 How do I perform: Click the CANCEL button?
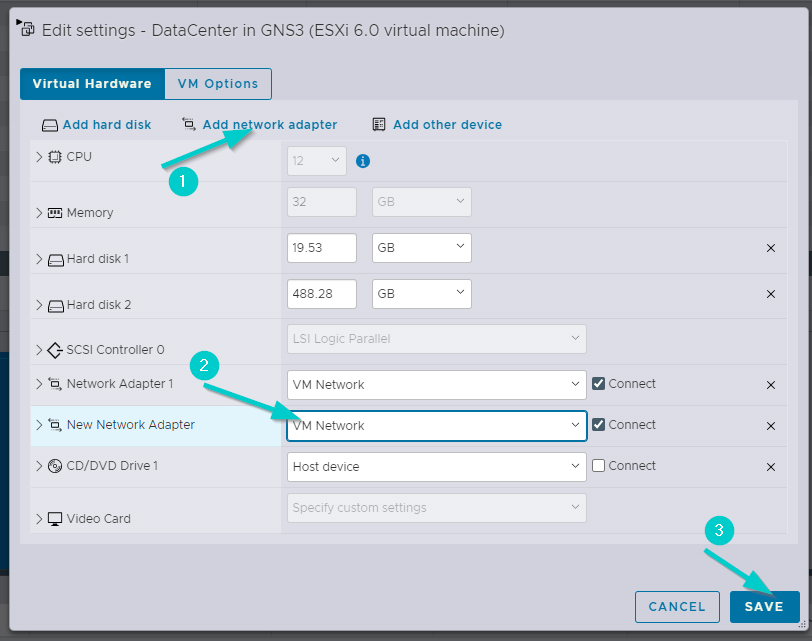point(677,606)
